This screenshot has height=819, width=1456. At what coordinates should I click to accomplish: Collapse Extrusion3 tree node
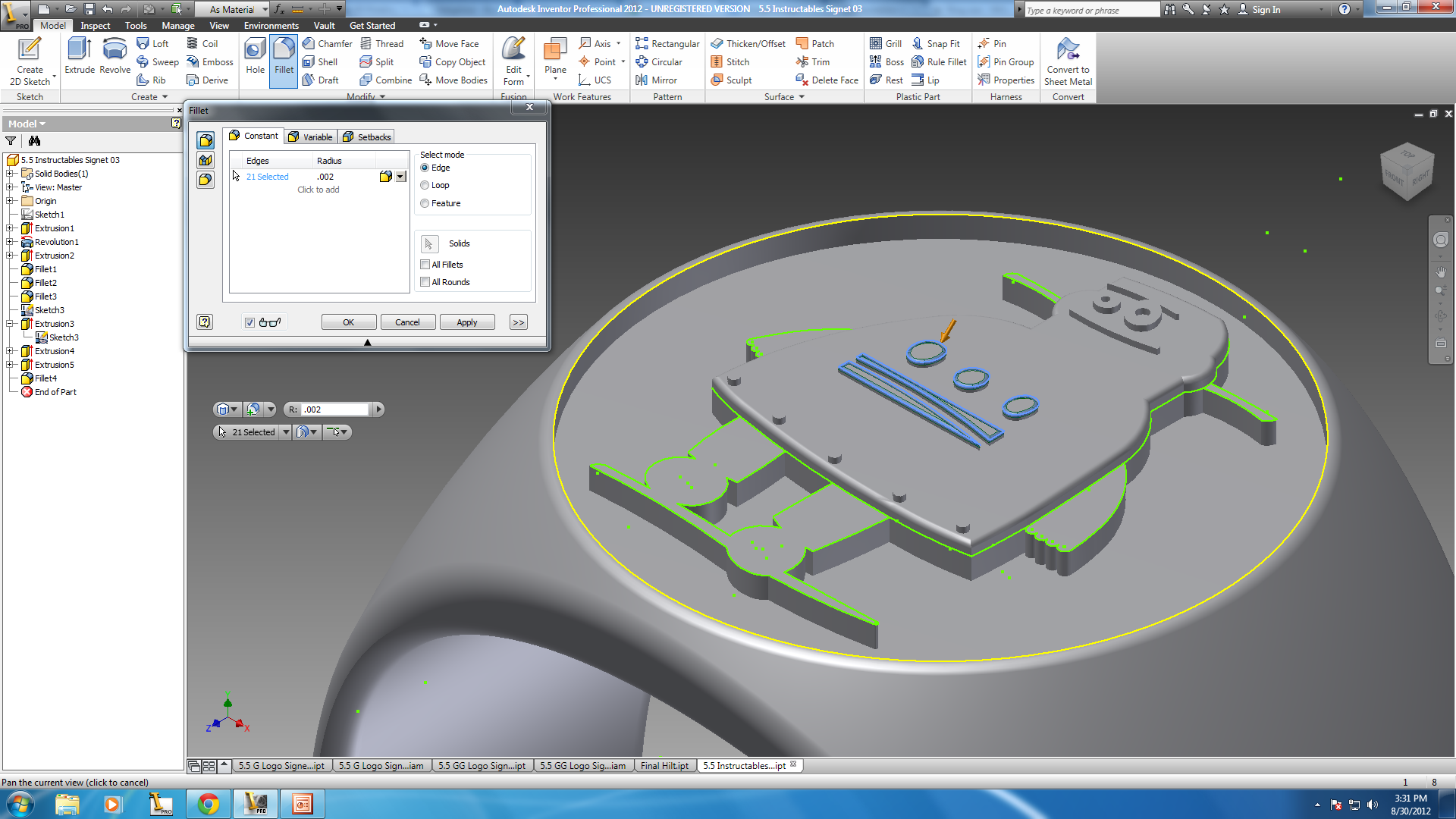10,324
